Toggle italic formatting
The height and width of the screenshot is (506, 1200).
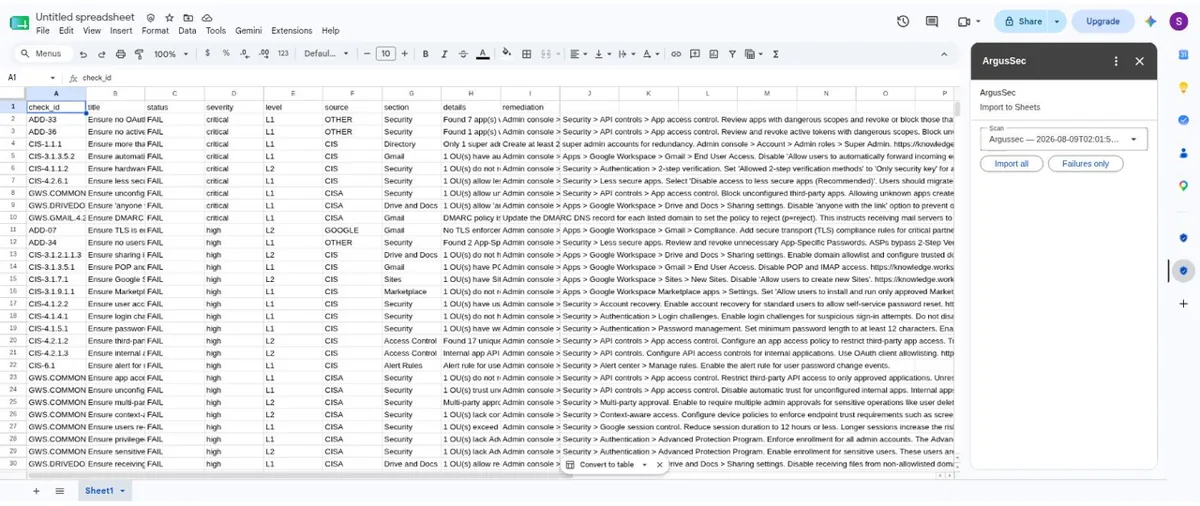[x=444, y=54]
